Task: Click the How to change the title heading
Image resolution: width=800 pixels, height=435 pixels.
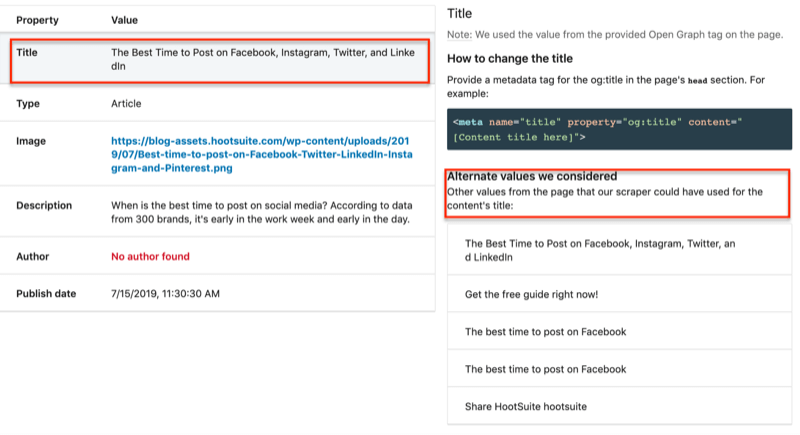Action: click(x=510, y=59)
